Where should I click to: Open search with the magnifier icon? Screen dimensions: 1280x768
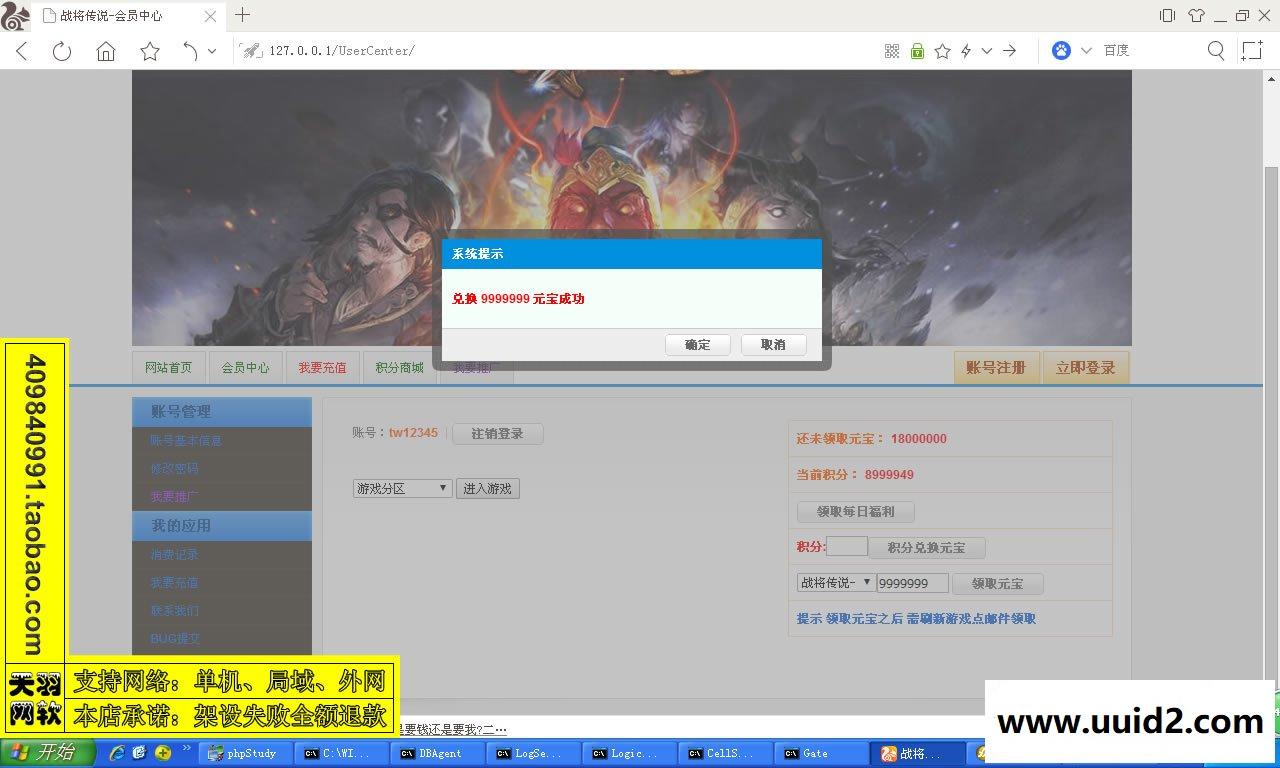click(x=1216, y=50)
